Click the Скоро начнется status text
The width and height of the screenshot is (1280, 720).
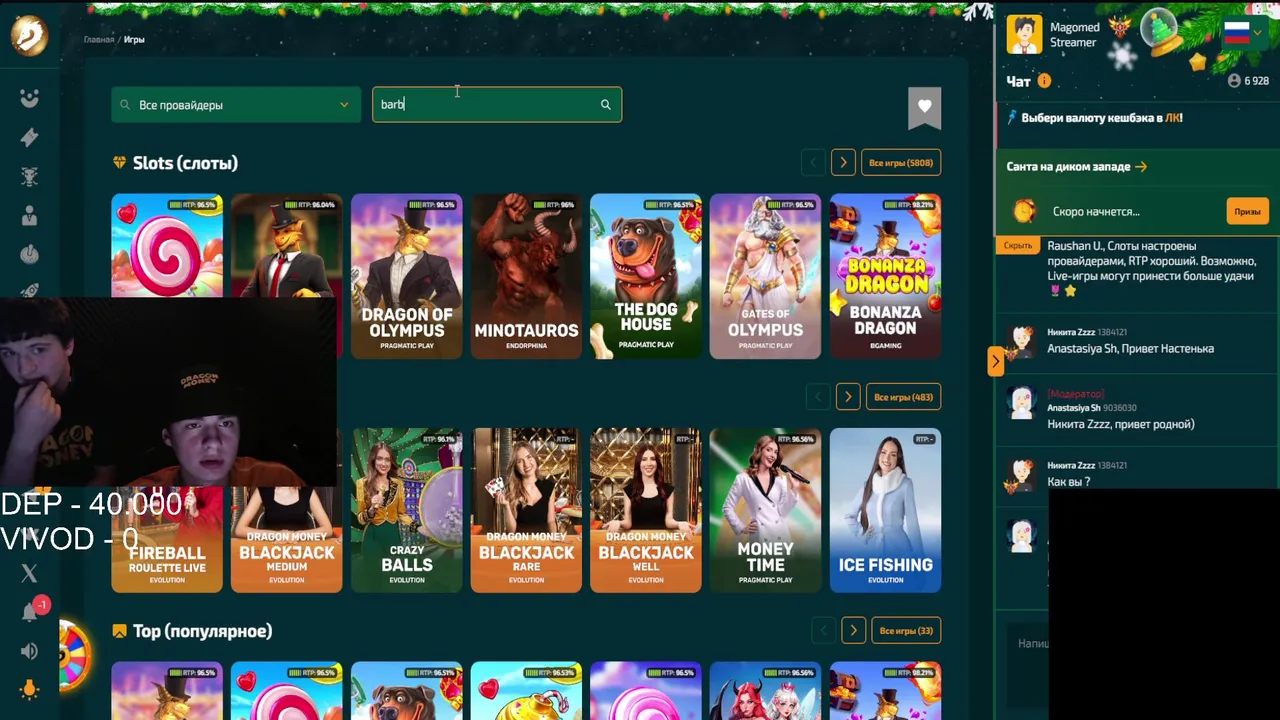pos(1096,212)
